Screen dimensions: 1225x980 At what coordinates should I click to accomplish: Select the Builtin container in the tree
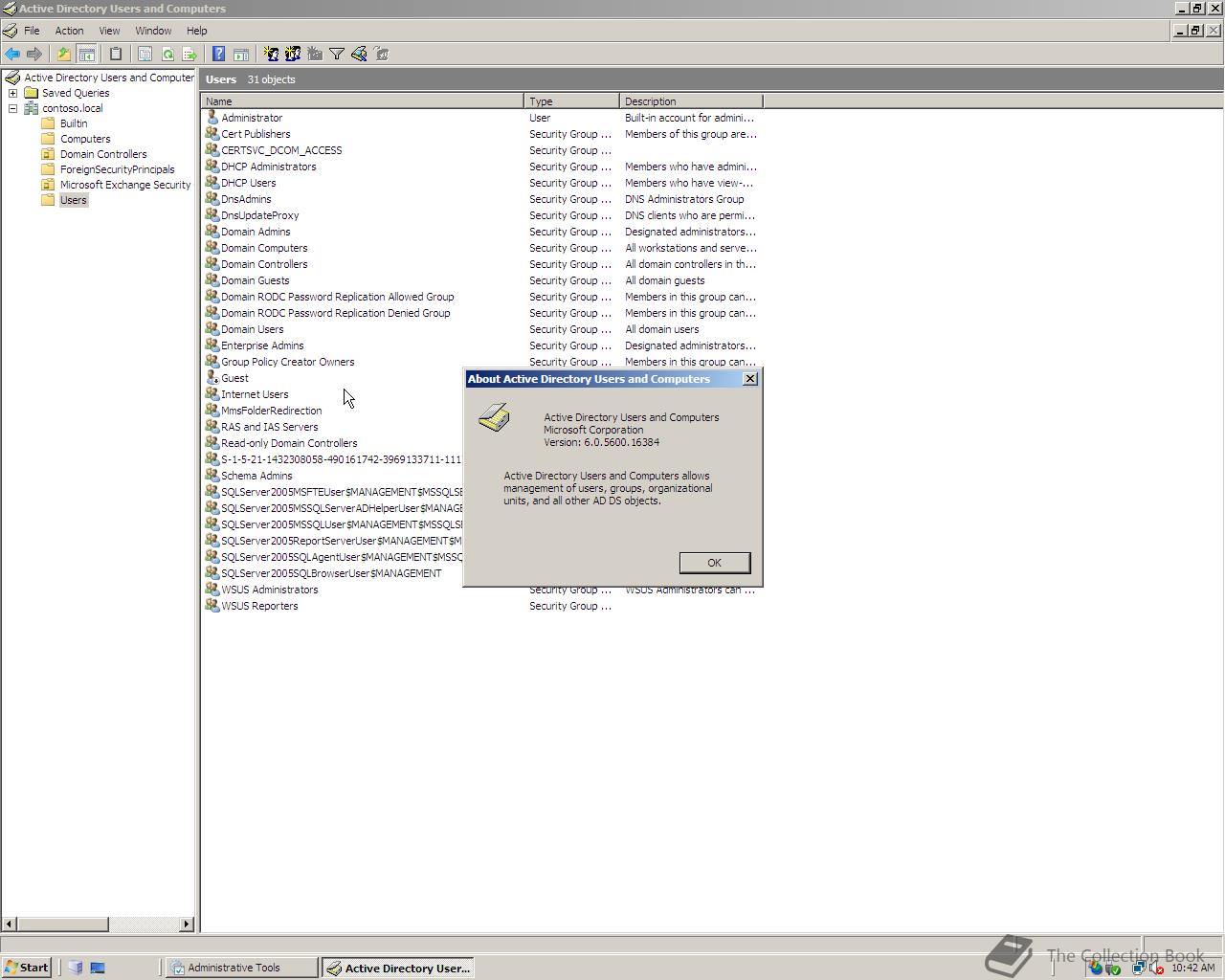pyautogui.click(x=74, y=123)
